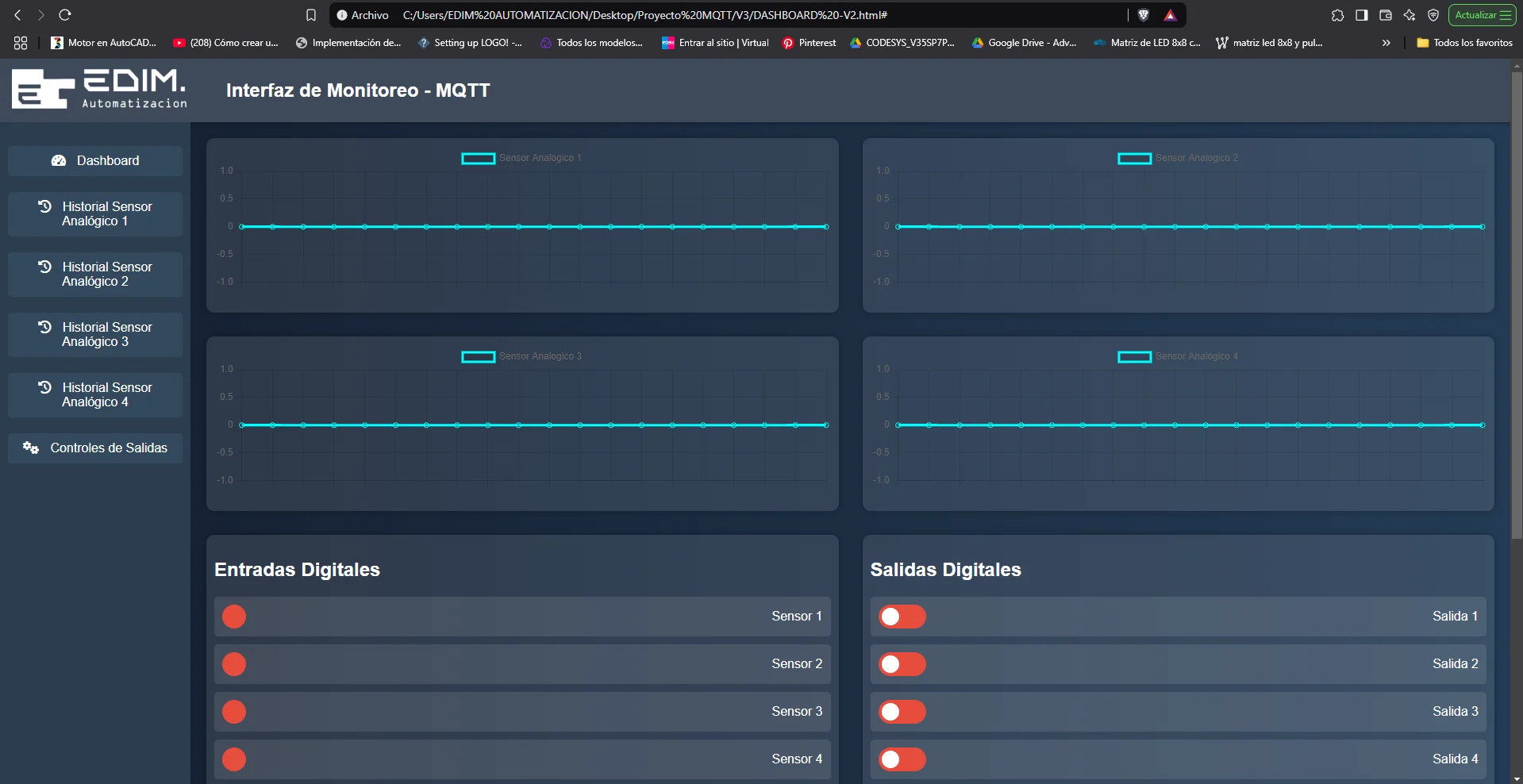The width and height of the screenshot is (1523, 784).
Task: Toggle the Salida 1 switch
Action: click(x=902, y=617)
